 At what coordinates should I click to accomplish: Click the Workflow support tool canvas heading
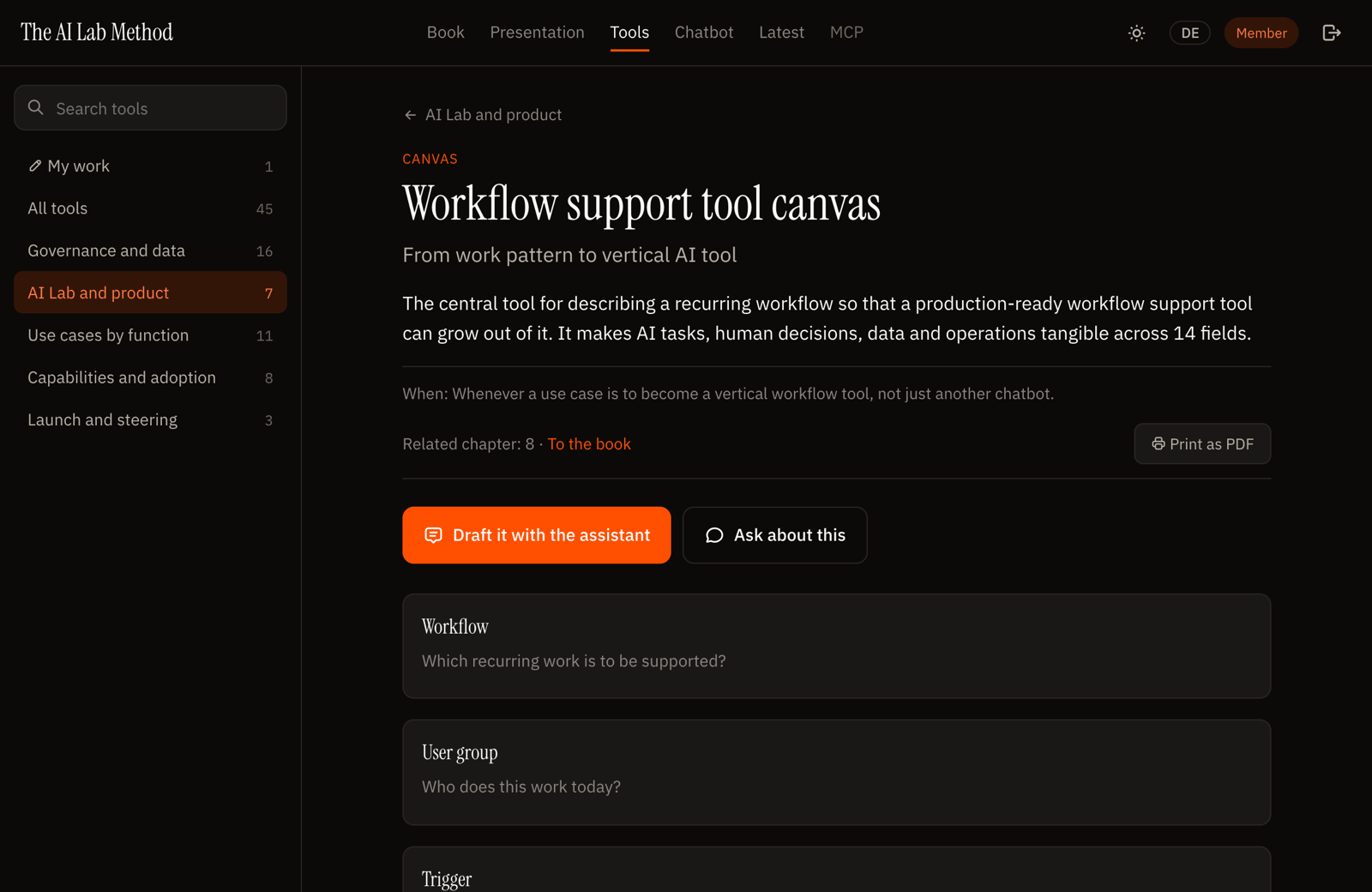(x=641, y=204)
